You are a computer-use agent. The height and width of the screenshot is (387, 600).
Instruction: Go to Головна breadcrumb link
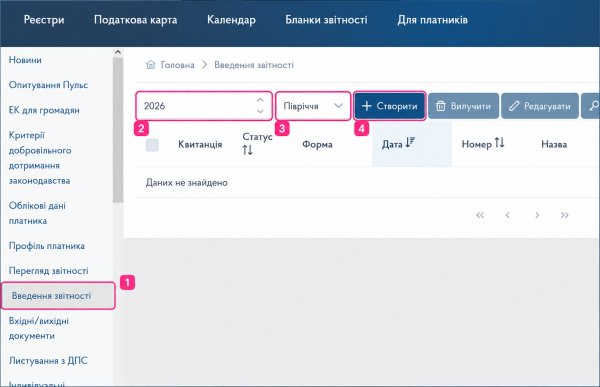click(177, 65)
